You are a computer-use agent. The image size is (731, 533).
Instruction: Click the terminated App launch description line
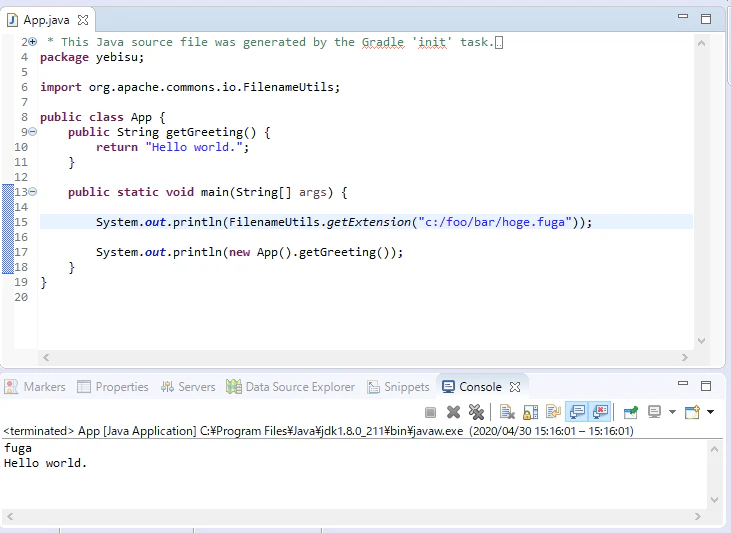pos(318,431)
